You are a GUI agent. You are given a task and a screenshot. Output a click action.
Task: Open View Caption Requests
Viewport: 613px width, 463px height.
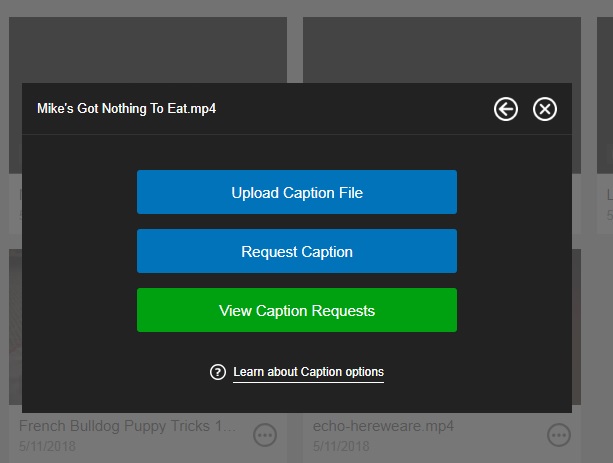pos(297,310)
